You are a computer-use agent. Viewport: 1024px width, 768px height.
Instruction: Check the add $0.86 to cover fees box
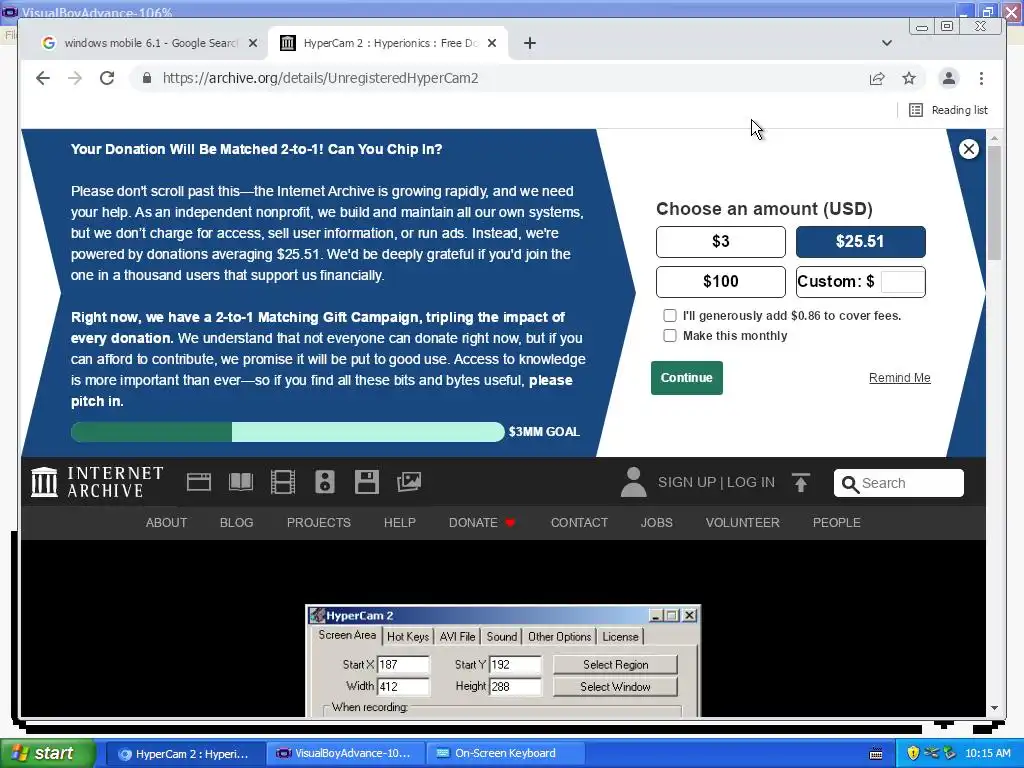click(x=669, y=315)
